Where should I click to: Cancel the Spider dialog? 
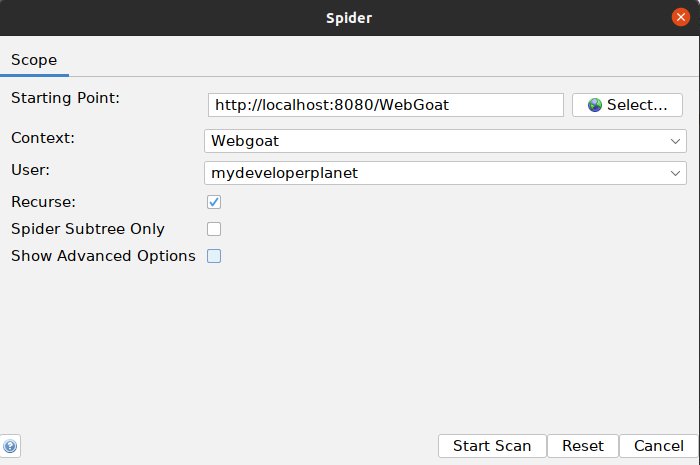659,446
